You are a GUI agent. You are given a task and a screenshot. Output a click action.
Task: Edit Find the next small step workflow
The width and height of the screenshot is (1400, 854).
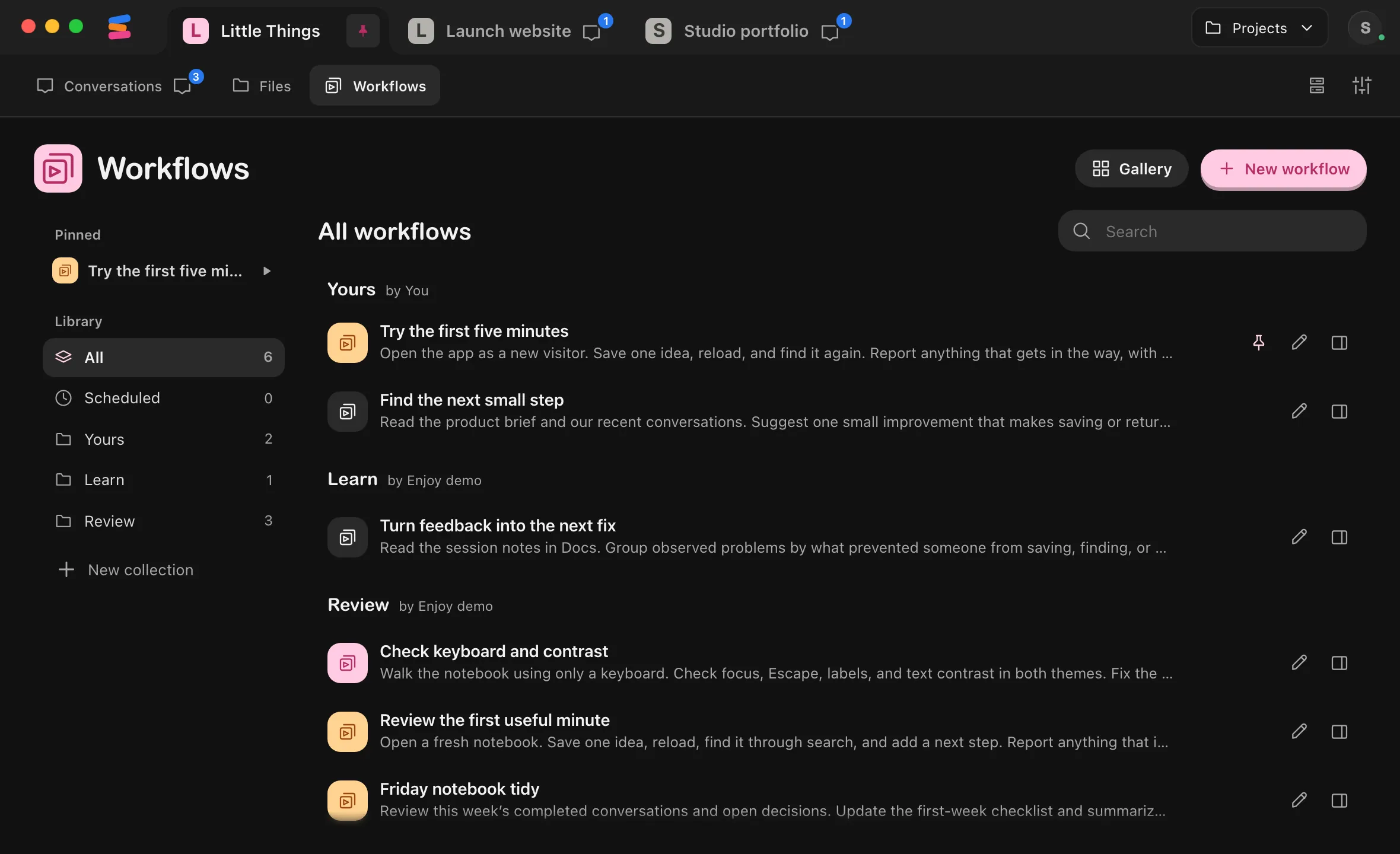pyautogui.click(x=1299, y=411)
